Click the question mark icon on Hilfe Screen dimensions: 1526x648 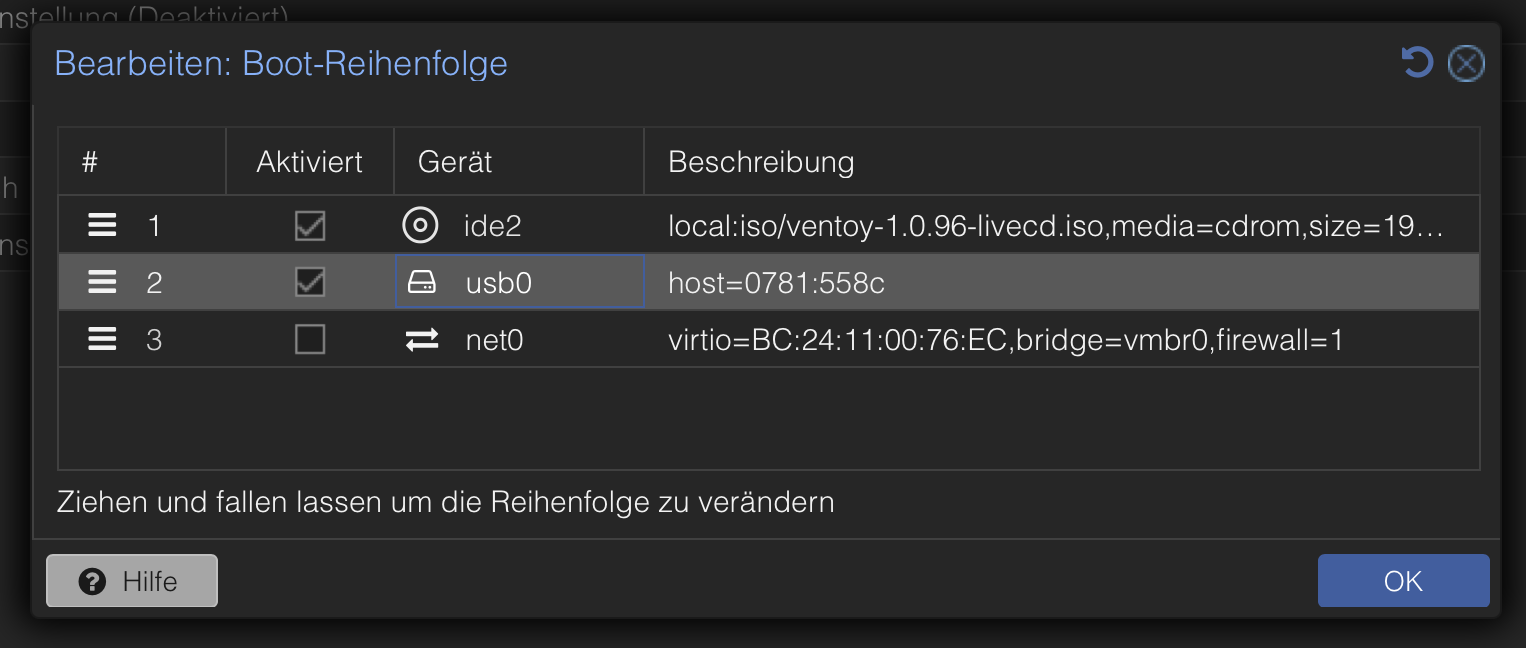[92, 581]
